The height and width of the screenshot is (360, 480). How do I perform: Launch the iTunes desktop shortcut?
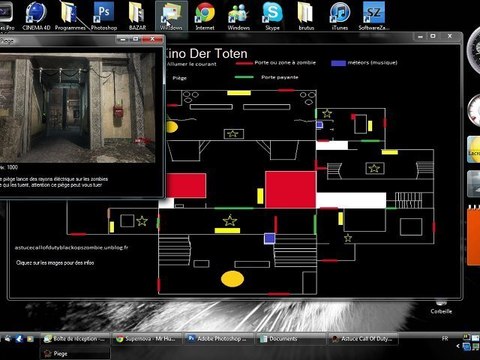pyautogui.click(x=340, y=16)
